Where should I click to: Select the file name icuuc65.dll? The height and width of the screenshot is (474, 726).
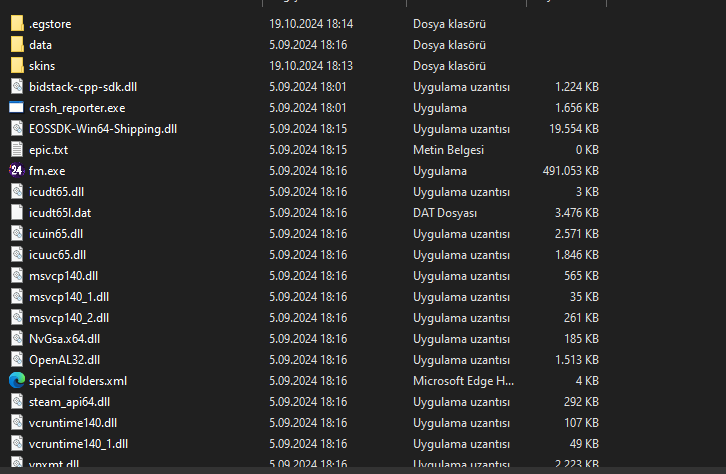[x=57, y=255]
